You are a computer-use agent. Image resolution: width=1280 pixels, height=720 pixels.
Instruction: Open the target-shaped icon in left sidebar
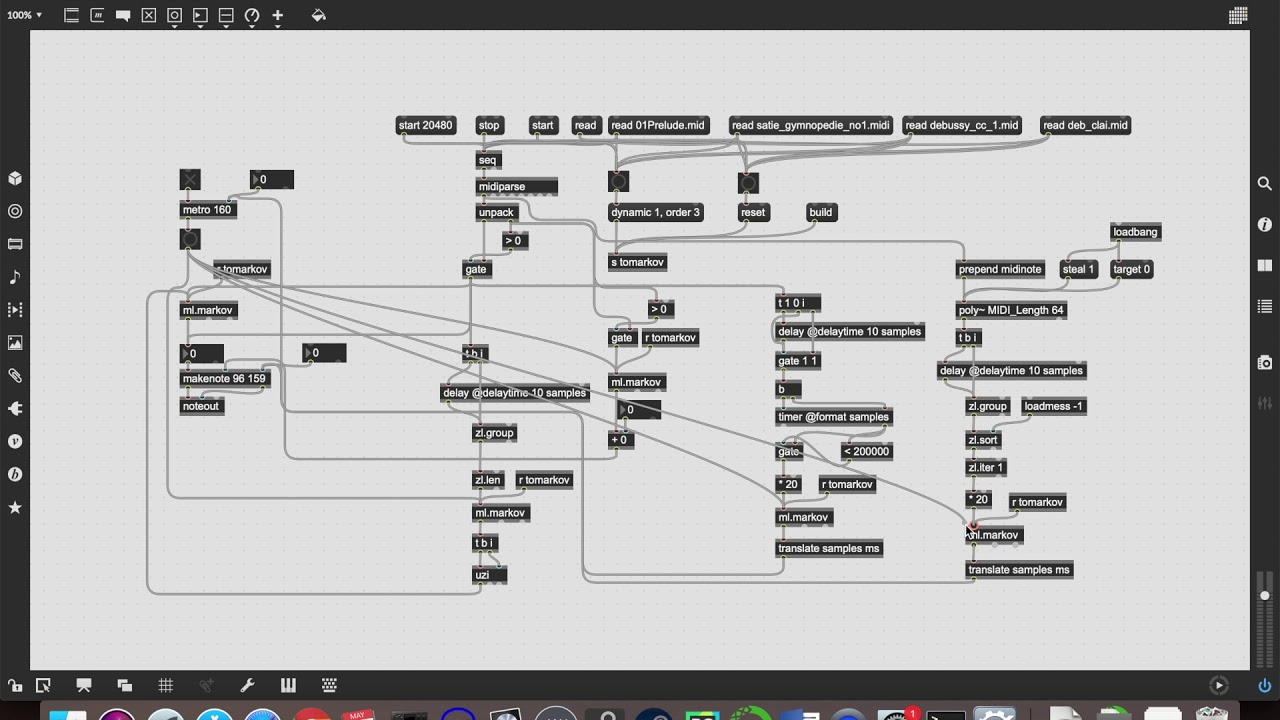(15, 212)
